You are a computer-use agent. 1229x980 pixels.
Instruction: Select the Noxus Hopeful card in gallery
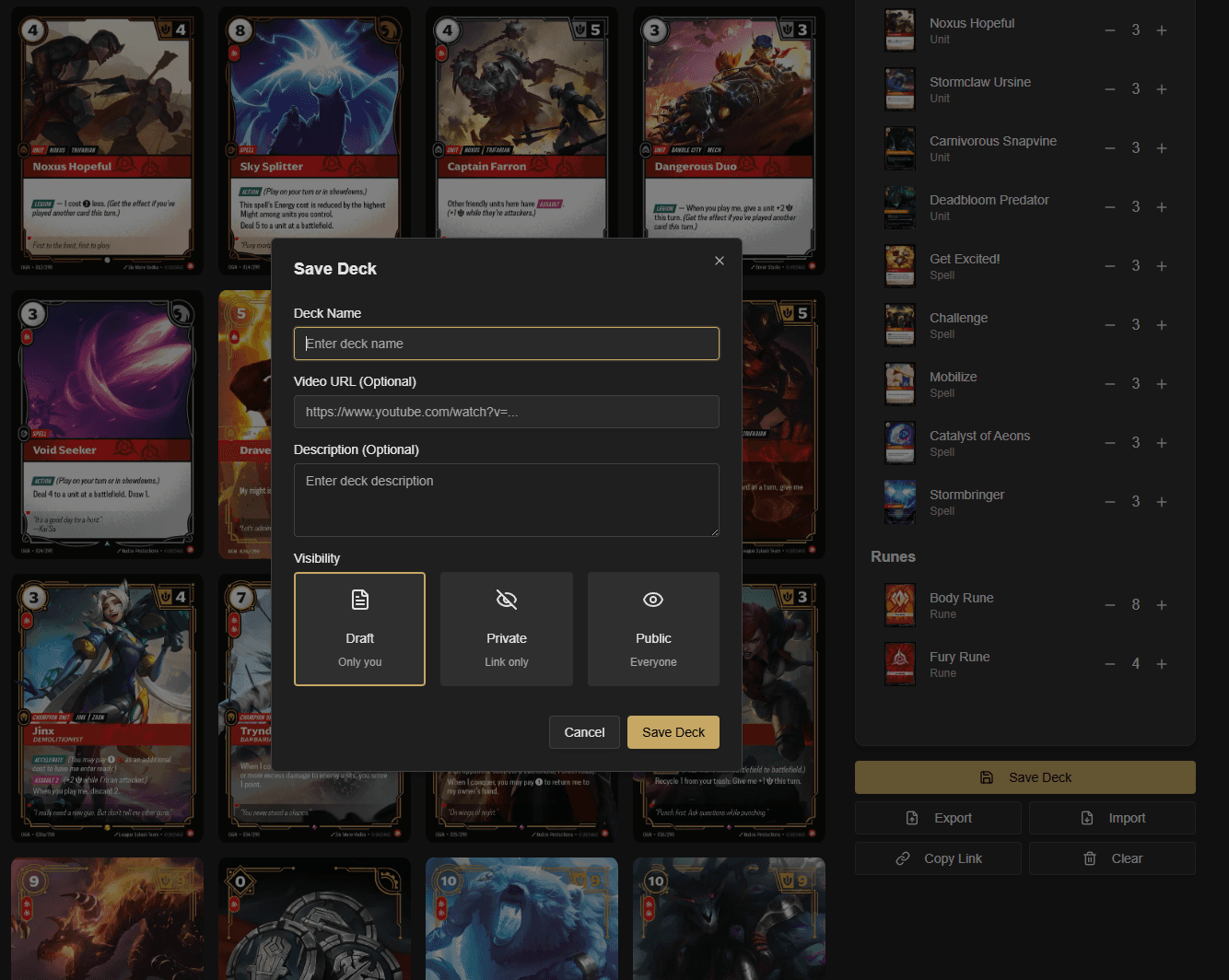point(108,141)
